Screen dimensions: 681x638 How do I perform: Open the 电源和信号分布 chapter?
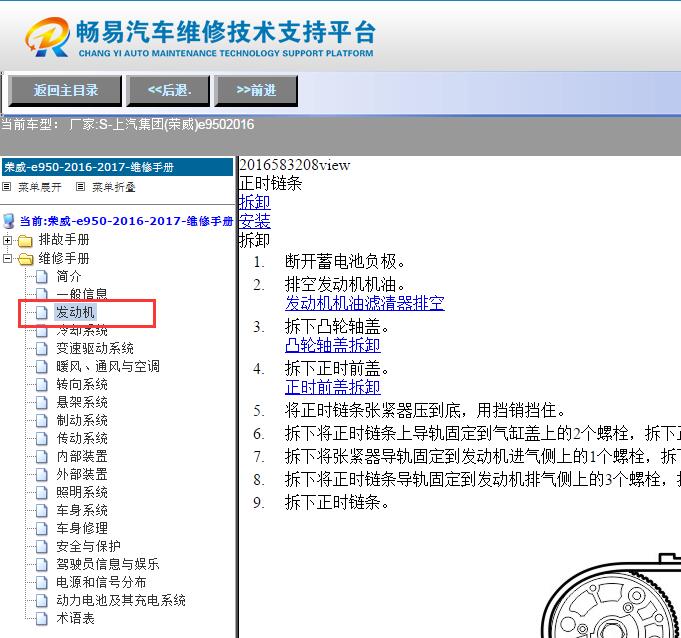click(101, 582)
